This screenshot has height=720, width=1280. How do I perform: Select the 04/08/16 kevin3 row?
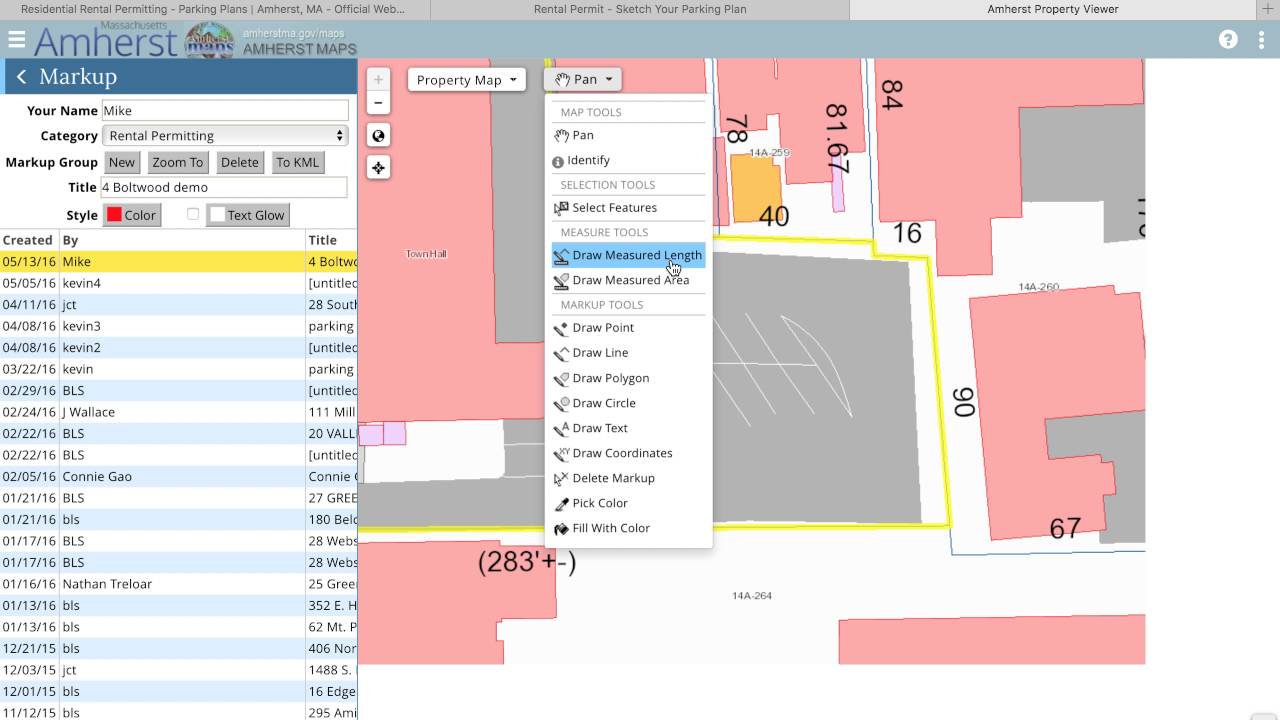point(178,326)
